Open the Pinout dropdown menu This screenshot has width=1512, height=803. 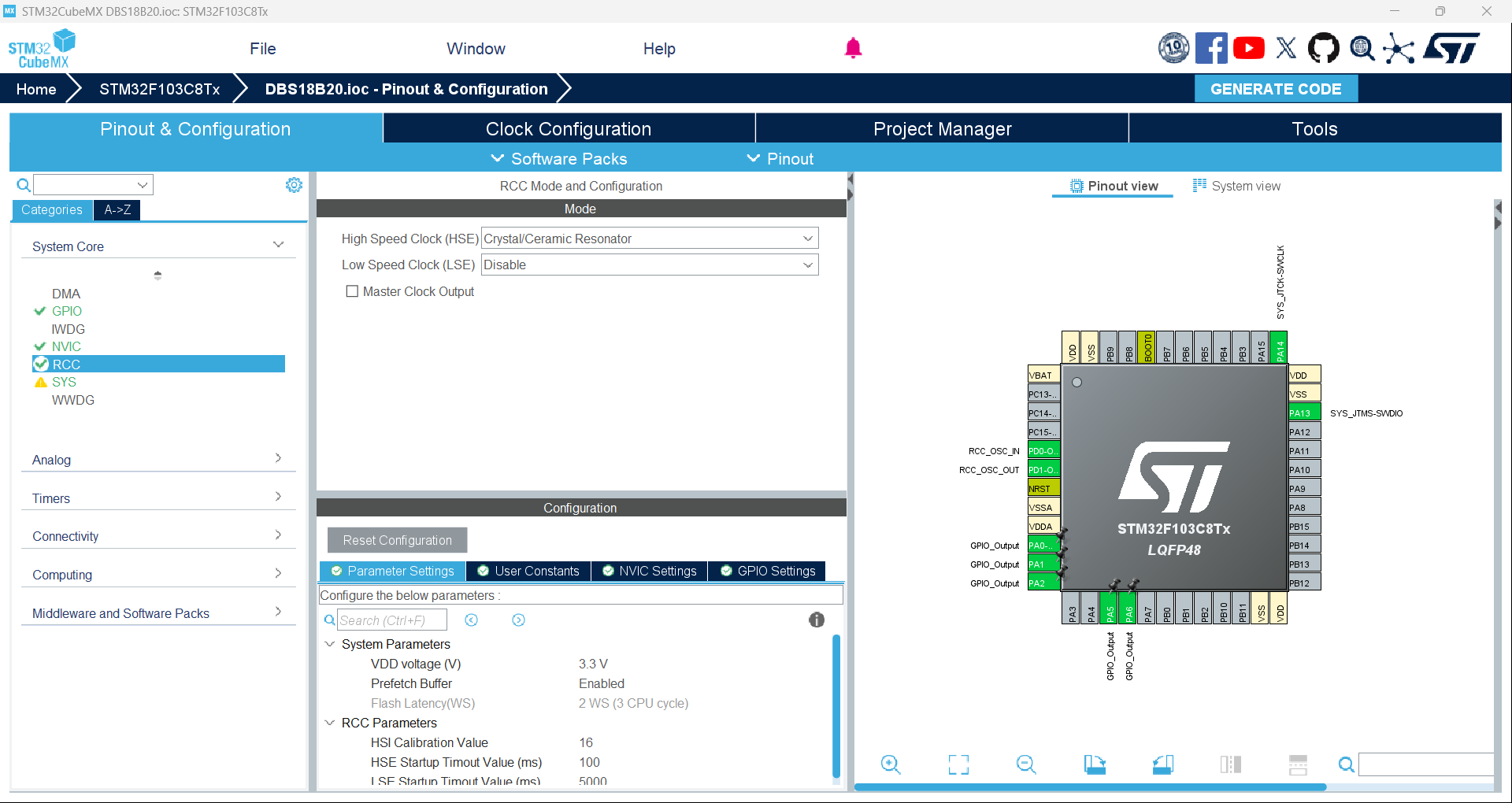coord(780,159)
